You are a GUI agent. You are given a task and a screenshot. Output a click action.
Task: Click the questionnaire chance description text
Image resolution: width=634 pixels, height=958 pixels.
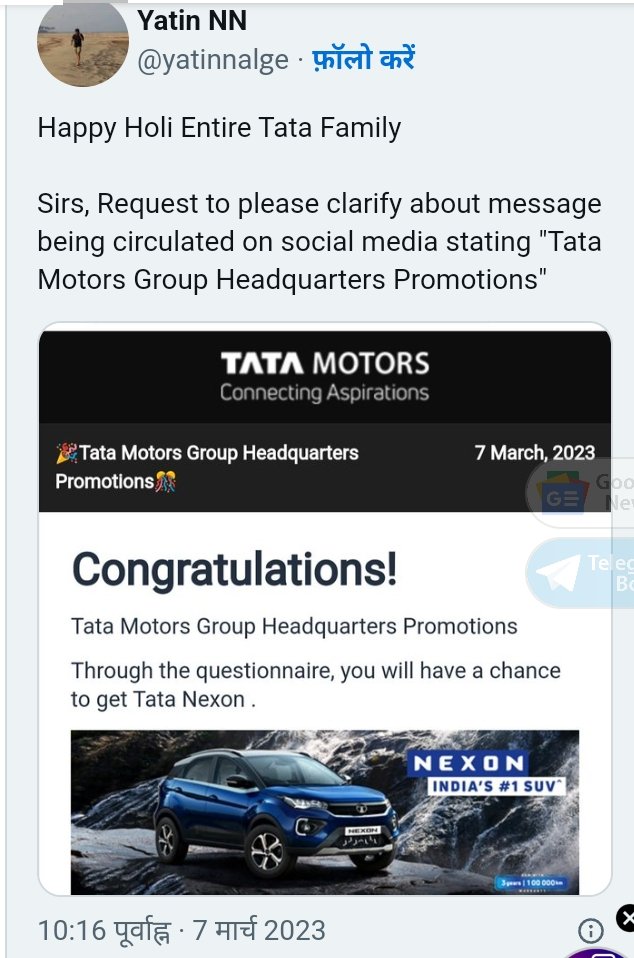click(x=316, y=684)
